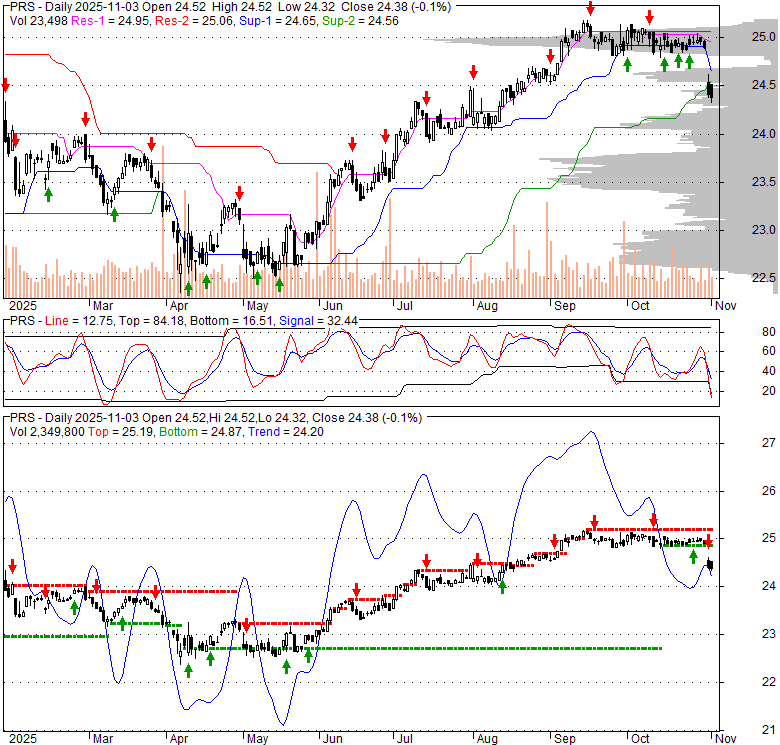The height and width of the screenshot is (745, 780).
Task: Click the 23.0 price axis label
Action: click(x=763, y=230)
